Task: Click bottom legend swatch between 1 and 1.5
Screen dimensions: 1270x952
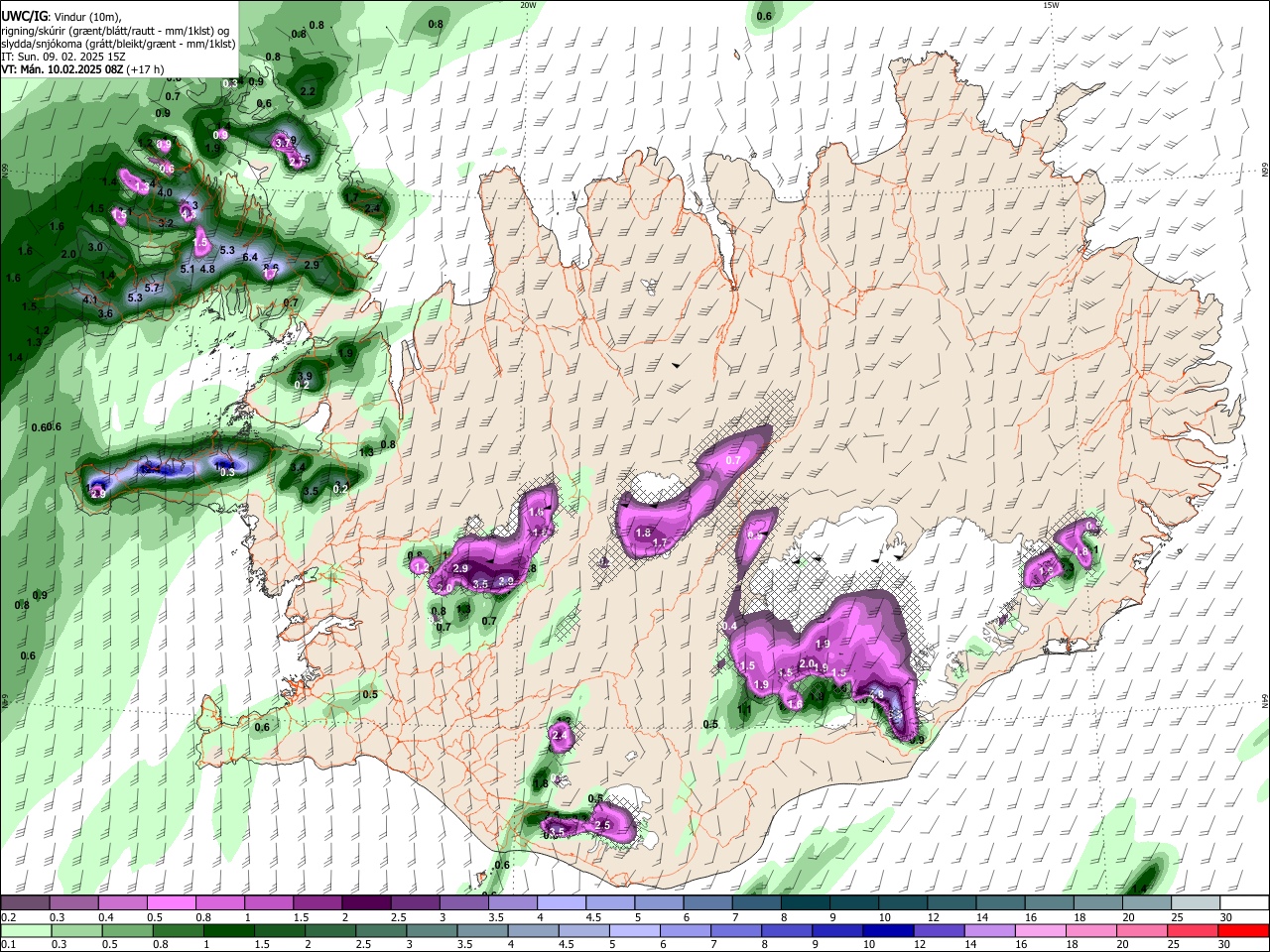Action: [x=229, y=930]
